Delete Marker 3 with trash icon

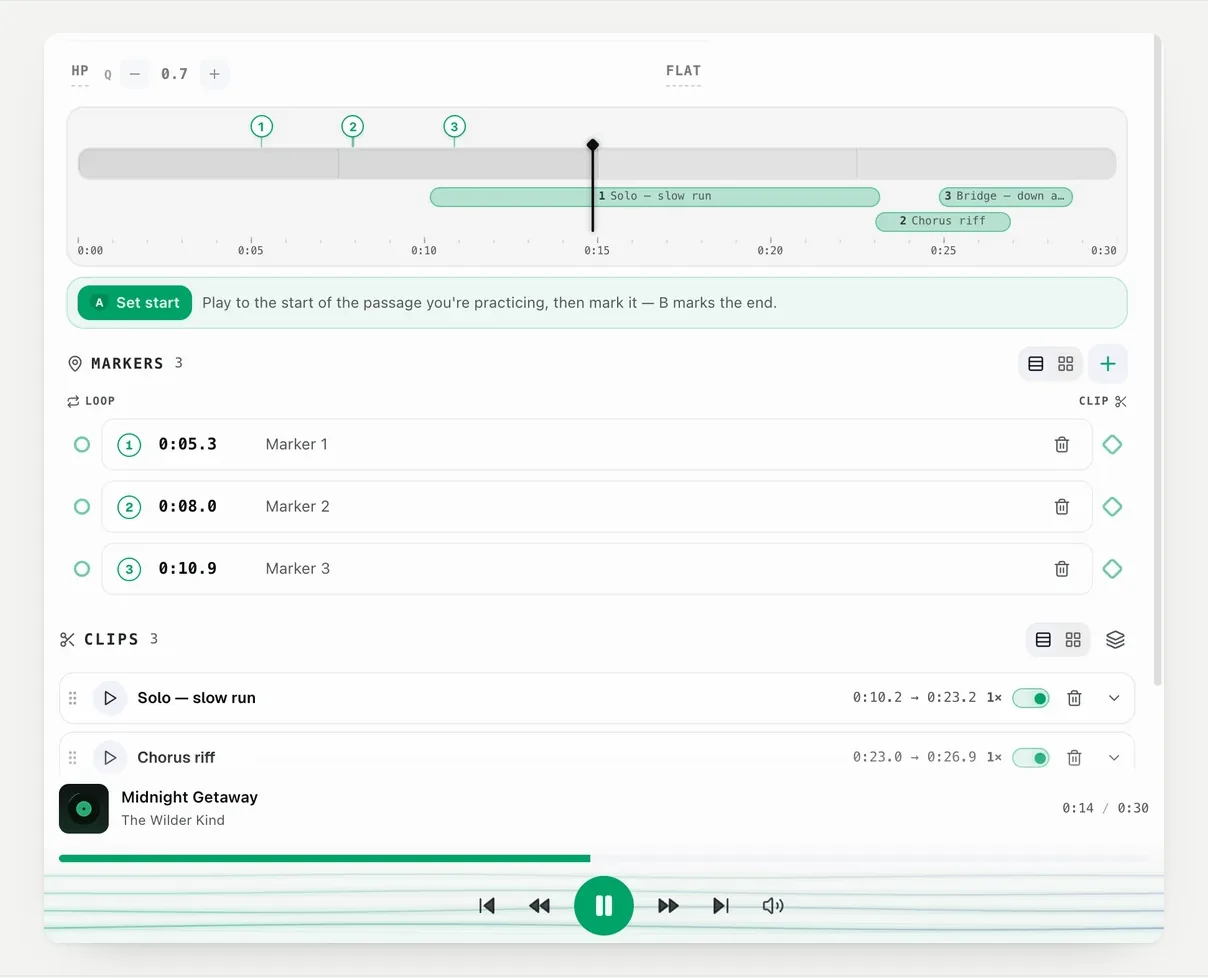(1062, 569)
